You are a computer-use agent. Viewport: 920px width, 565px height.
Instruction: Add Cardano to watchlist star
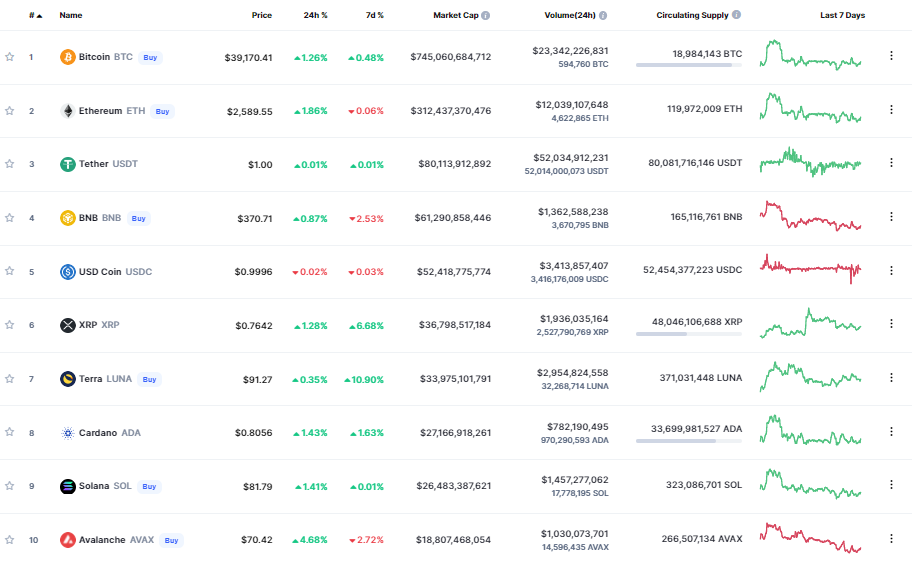[9, 432]
